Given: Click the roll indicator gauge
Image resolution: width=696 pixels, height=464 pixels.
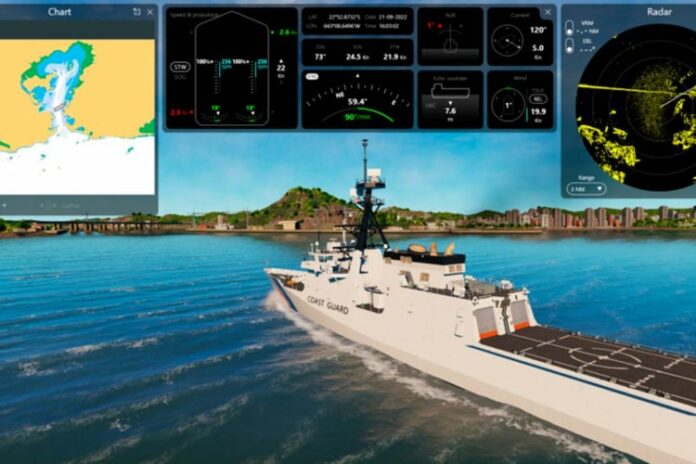Looking at the screenshot, I should pos(450,38).
